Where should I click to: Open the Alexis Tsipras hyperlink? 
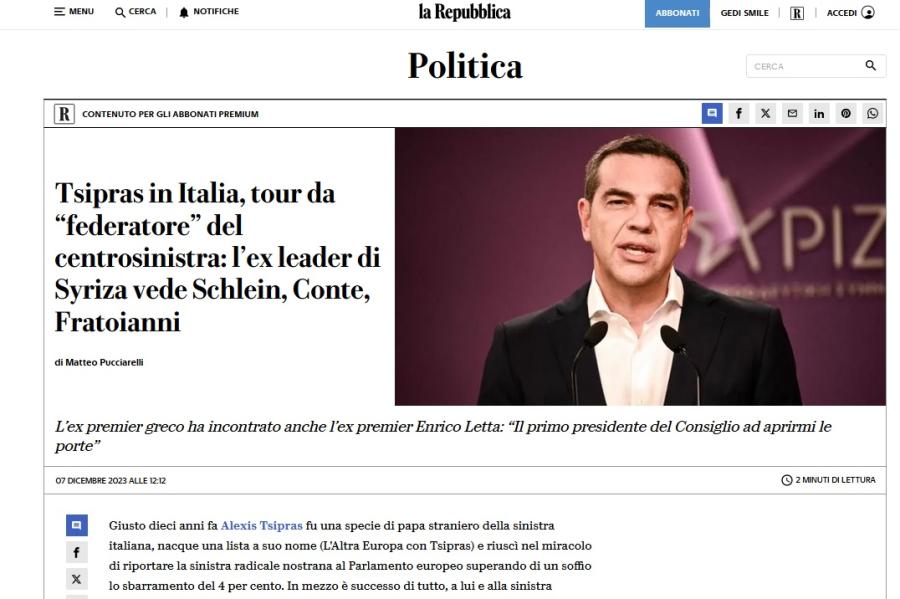[x=262, y=526]
